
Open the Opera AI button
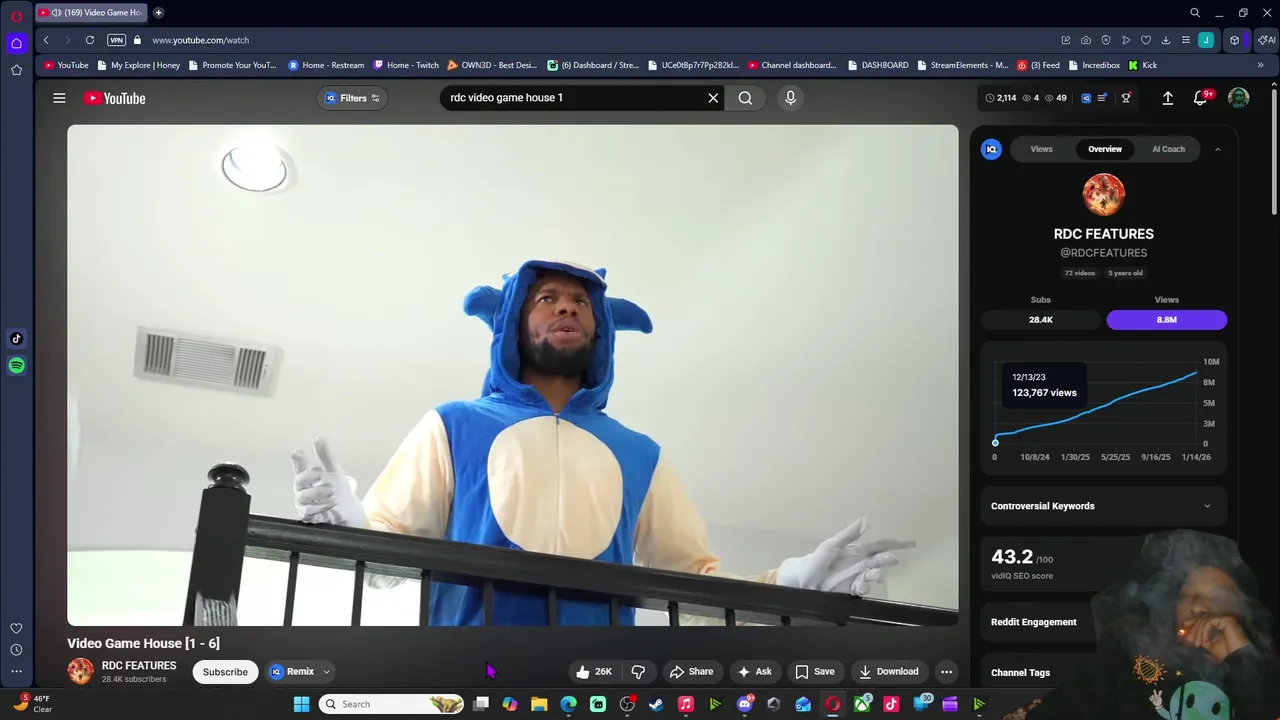coord(1266,40)
